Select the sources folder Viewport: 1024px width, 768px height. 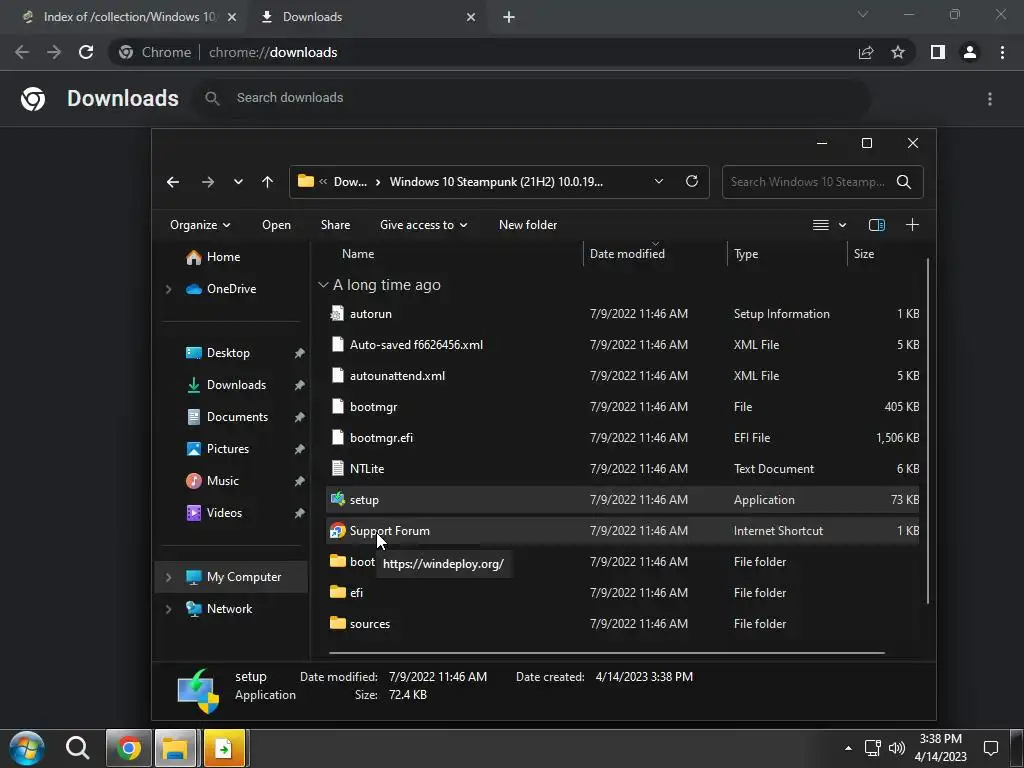(622, 624)
